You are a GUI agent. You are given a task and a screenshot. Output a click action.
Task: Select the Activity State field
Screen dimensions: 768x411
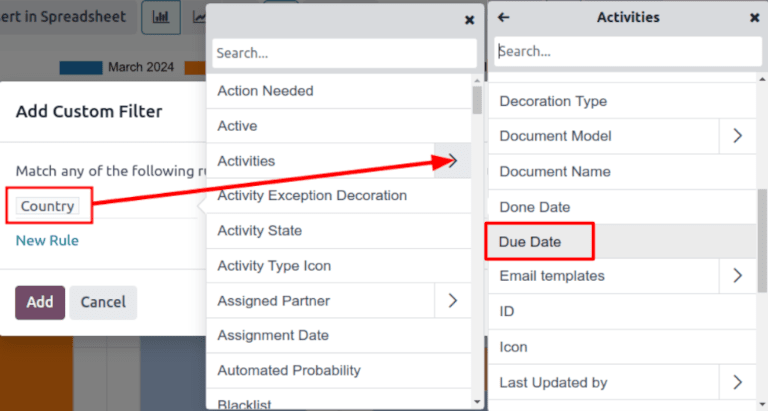coord(260,230)
